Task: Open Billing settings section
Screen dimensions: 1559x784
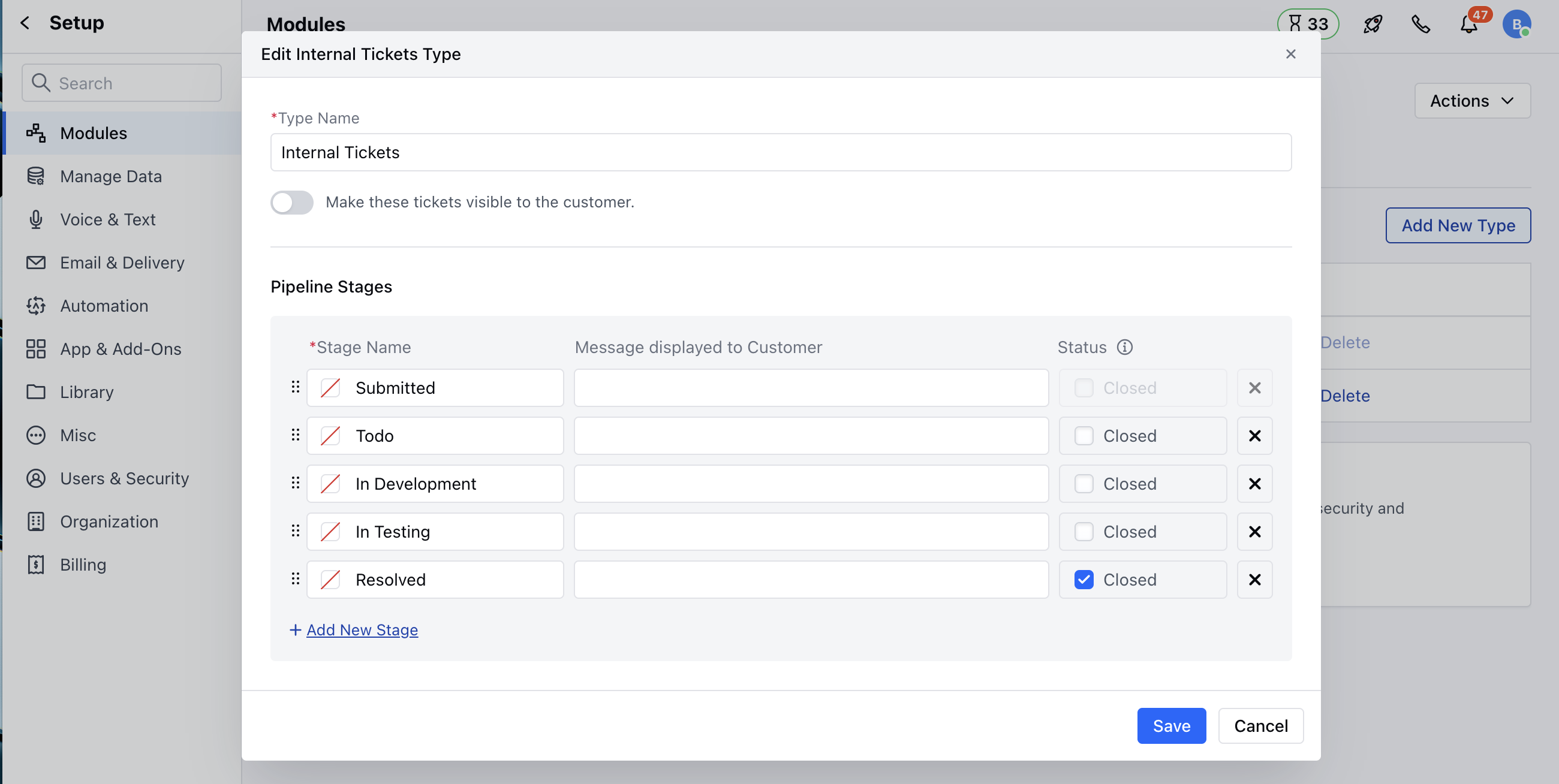Action: pyautogui.click(x=83, y=565)
